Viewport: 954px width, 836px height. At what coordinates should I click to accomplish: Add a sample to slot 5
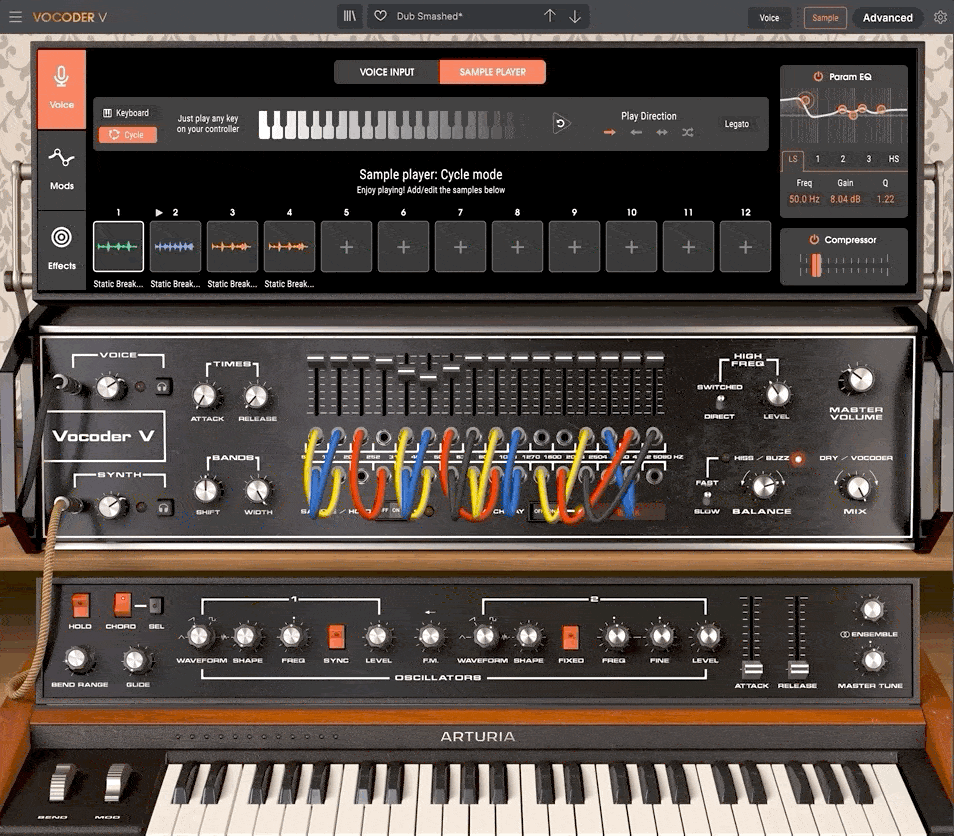346,246
